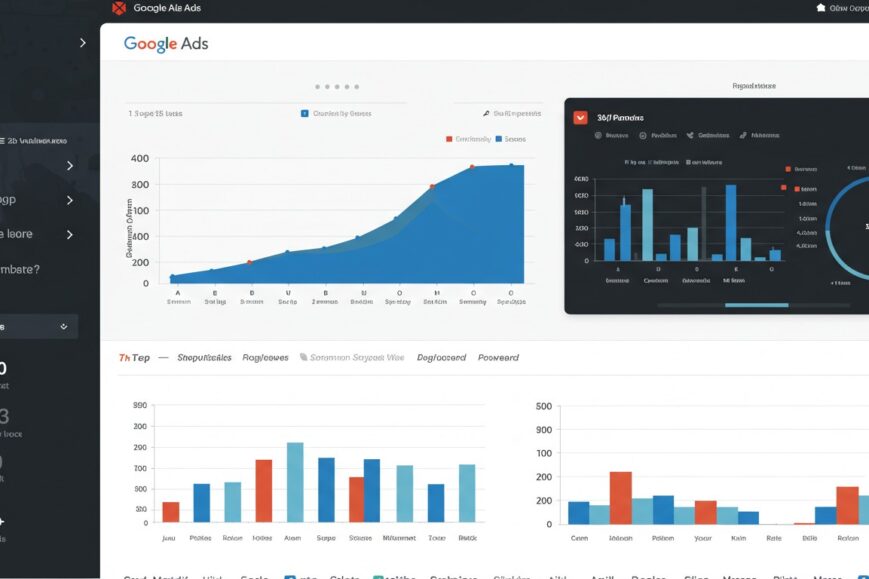Screen dimensions: 869x579
Task: Click the hamburger menu icon in the sidebar
Action: (x=2, y=141)
